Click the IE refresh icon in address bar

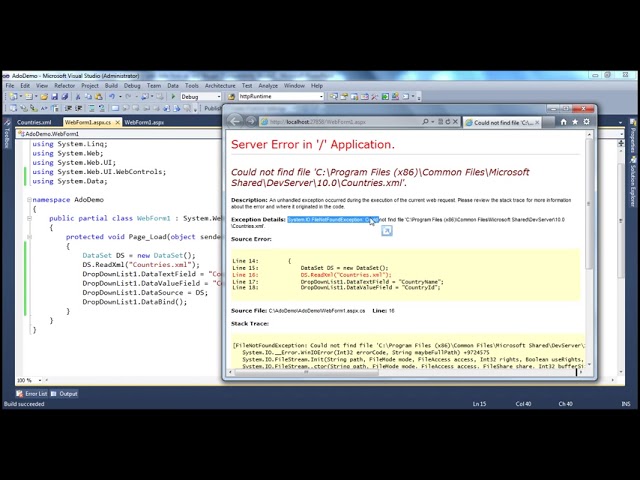coord(448,122)
